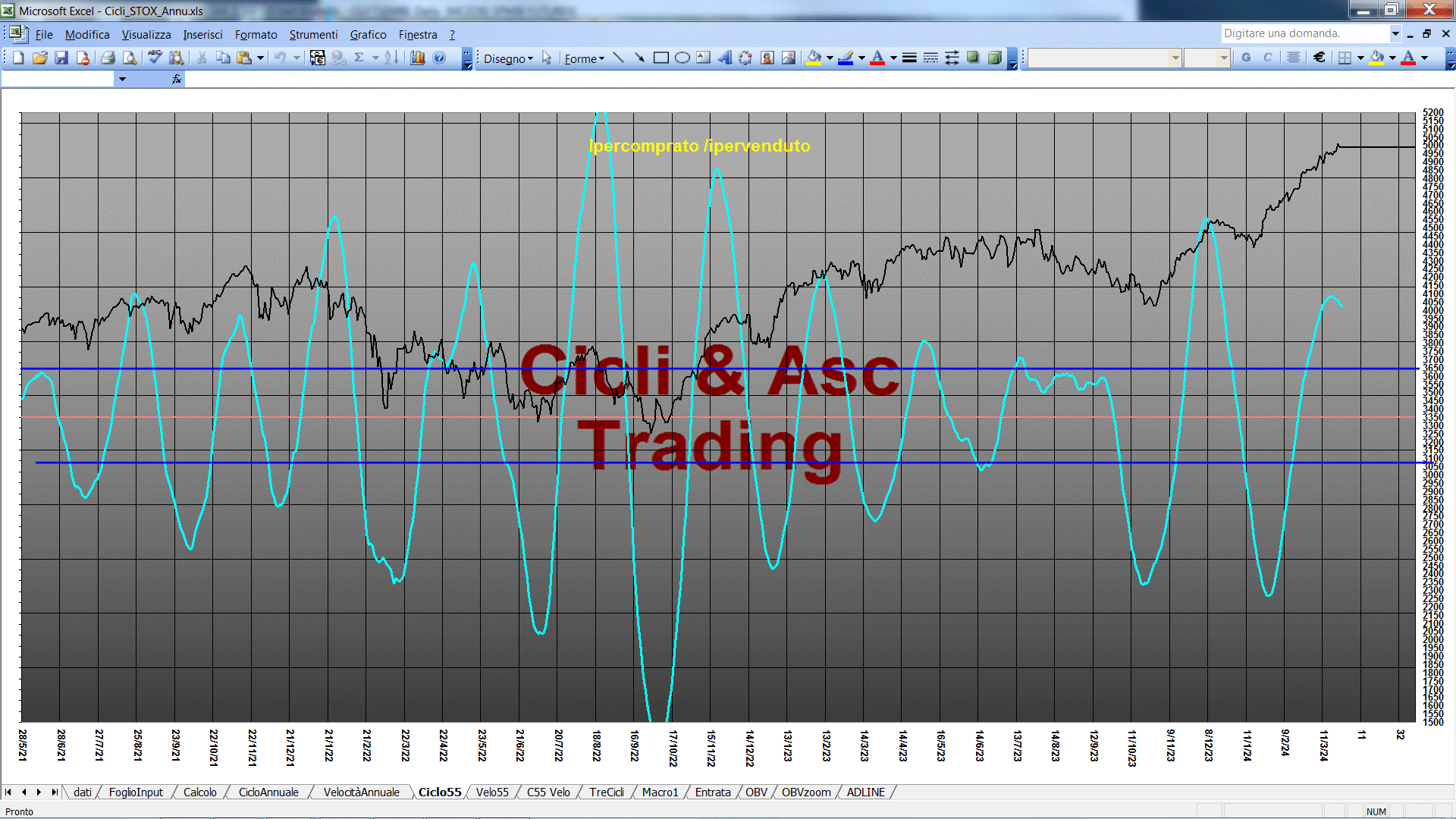Open the Disegno dropdown menu
The width and height of the screenshot is (1456, 819).
click(508, 58)
